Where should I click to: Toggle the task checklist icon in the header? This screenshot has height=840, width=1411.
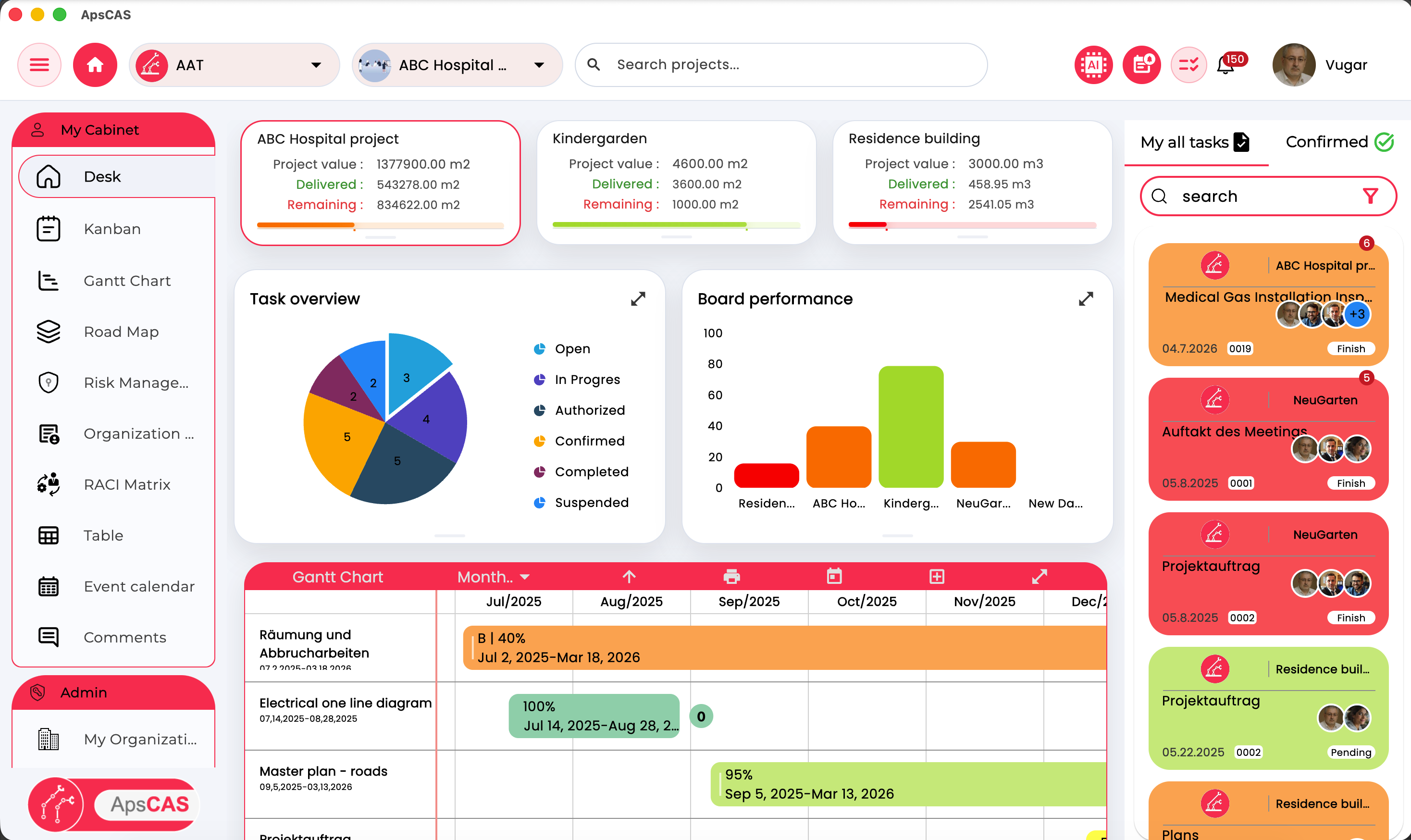coord(1188,64)
